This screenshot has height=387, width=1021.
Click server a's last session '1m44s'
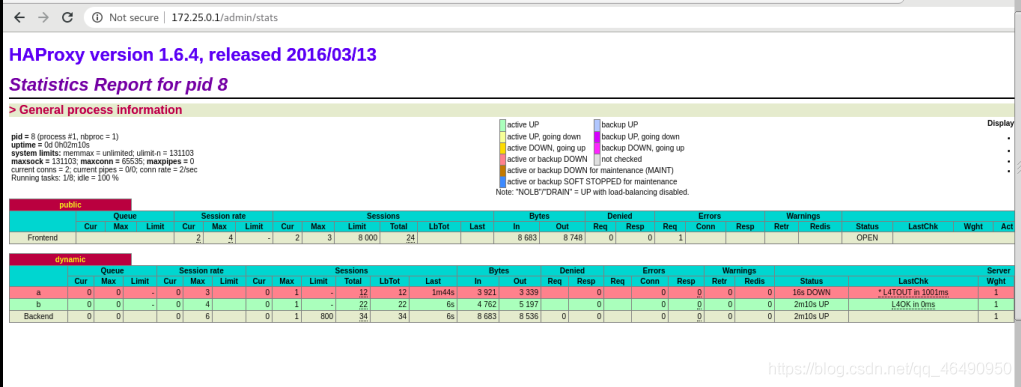[x=443, y=293]
